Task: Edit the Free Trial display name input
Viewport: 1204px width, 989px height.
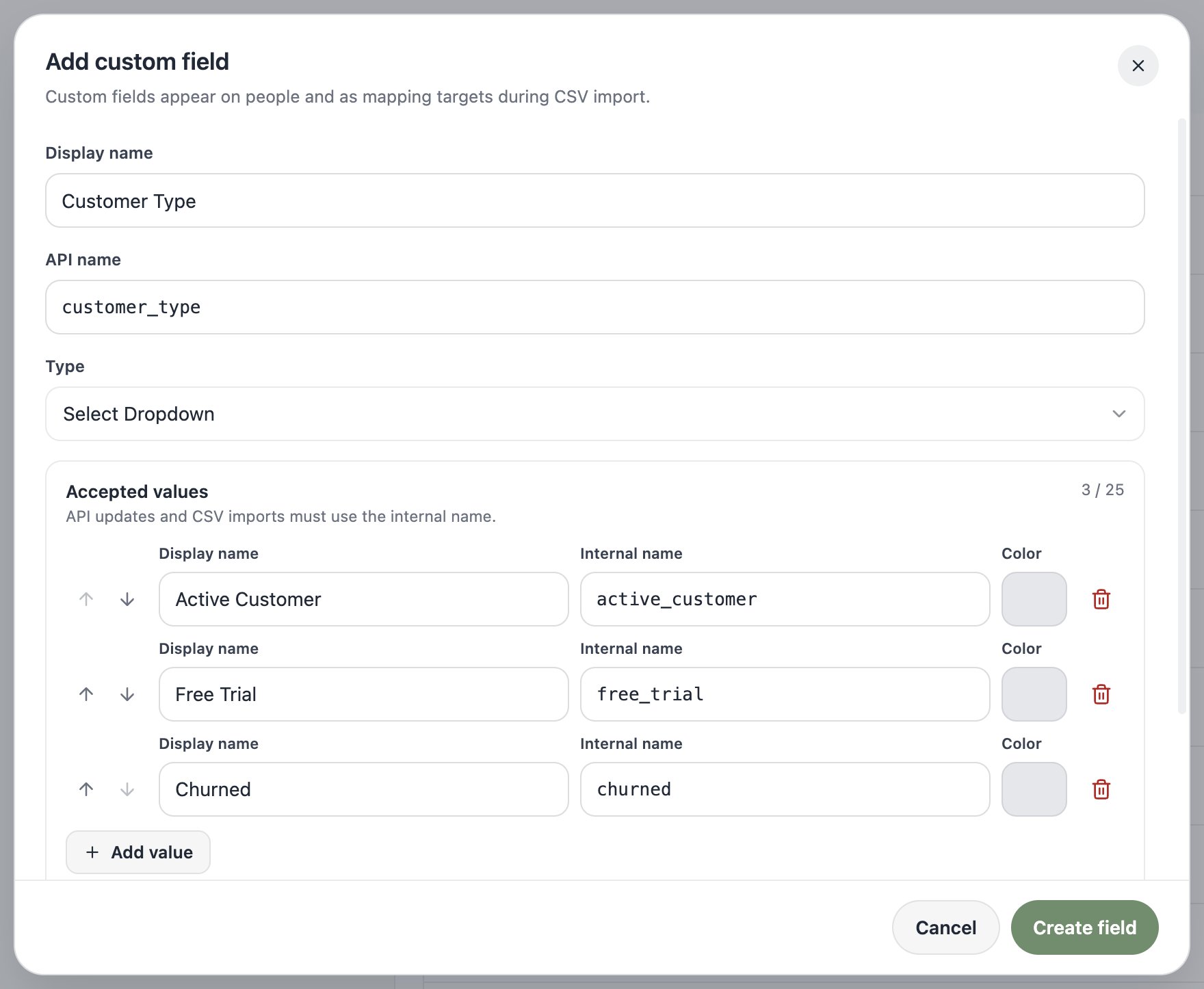Action: [363, 694]
